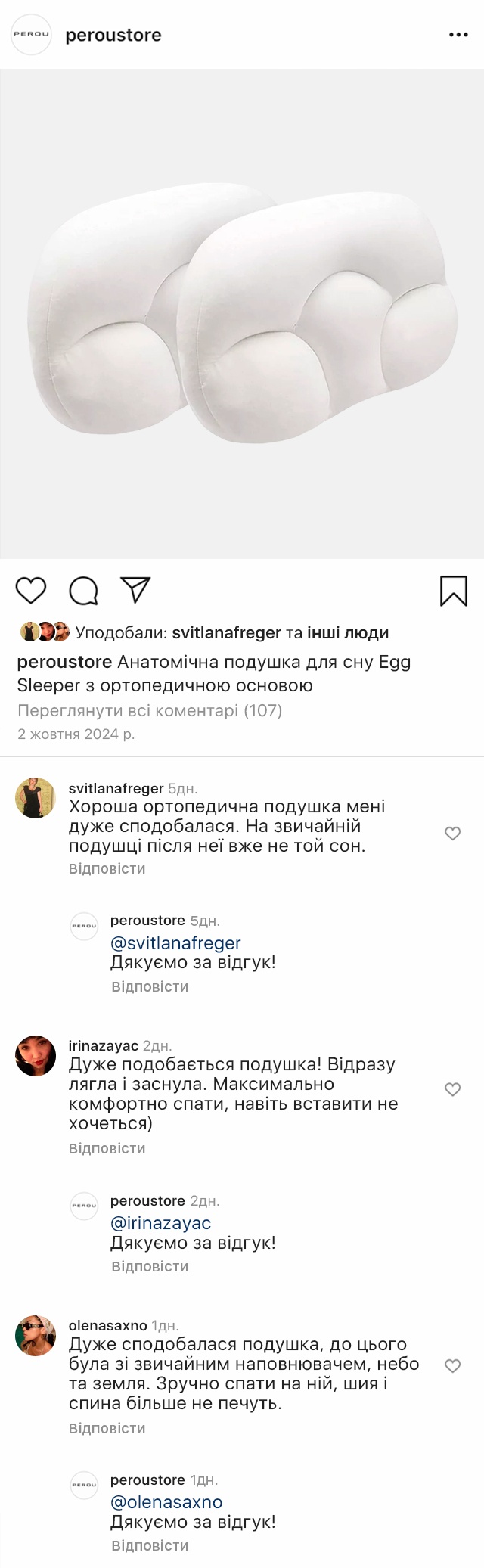
Task: Open comments via speech bubble icon
Action: click(84, 591)
